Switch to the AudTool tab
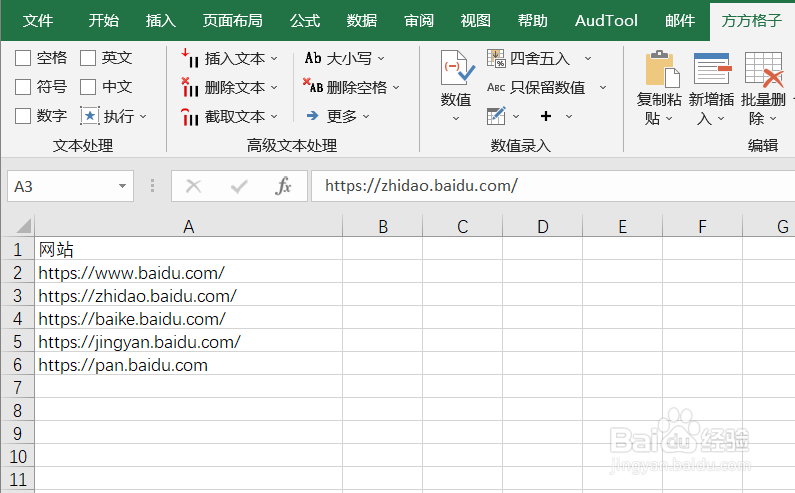Viewport: 795px width, 493px height. point(606,21)
